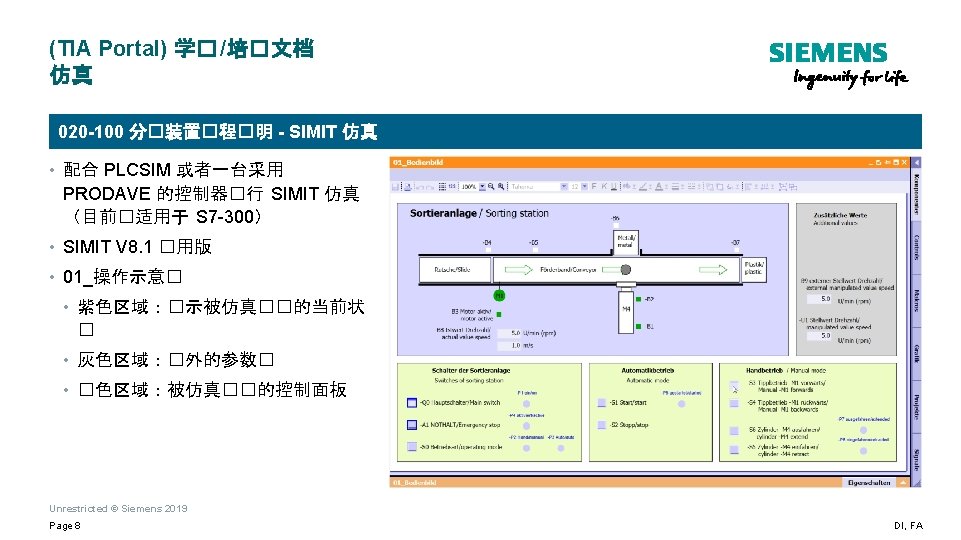The height and width of the screenshot is (540, 961).
Task: Toggle the -Q0 Hauptschalter main switch
Action: click(412, 403)
